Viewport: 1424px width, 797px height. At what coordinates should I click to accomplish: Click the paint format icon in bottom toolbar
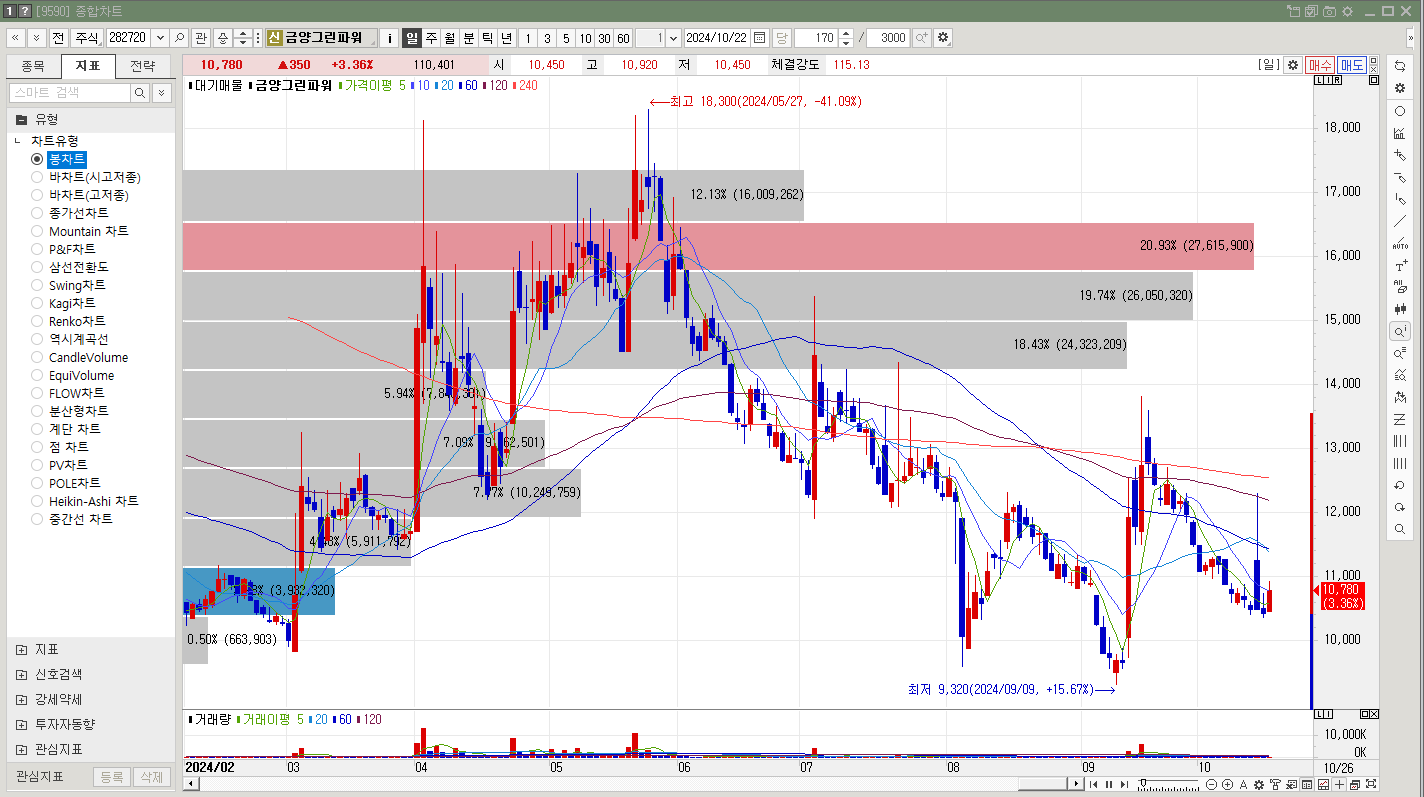pyautogui.click(x=1275, y=785)
